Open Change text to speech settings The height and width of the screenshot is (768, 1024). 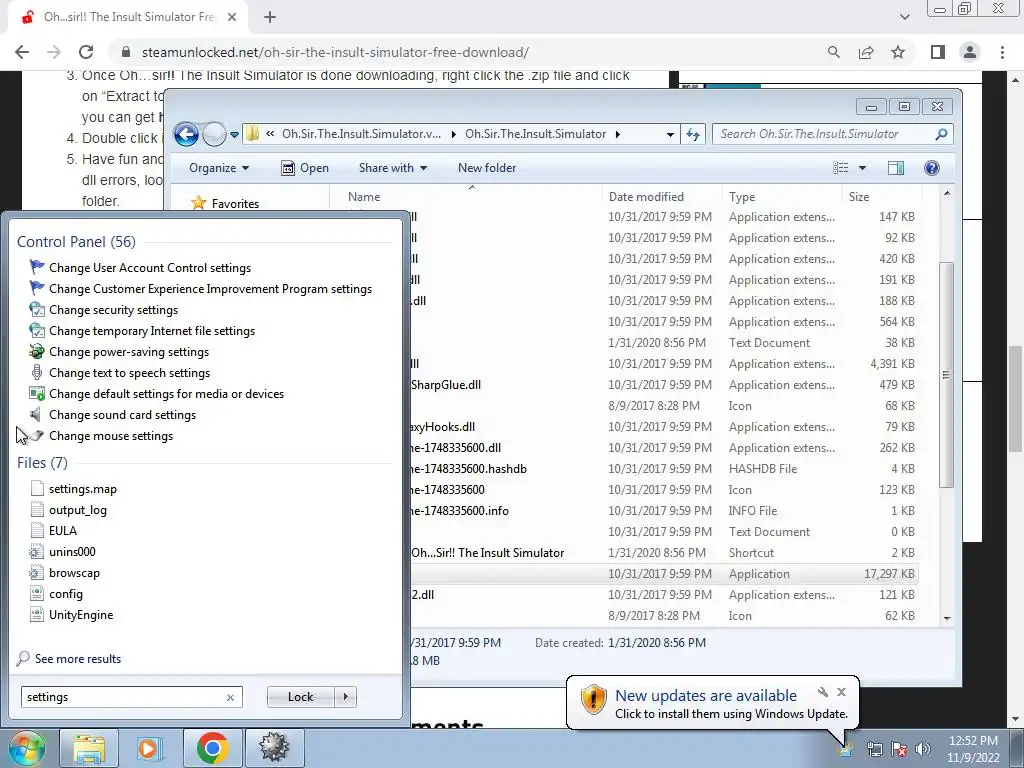[x=129, y=372]
